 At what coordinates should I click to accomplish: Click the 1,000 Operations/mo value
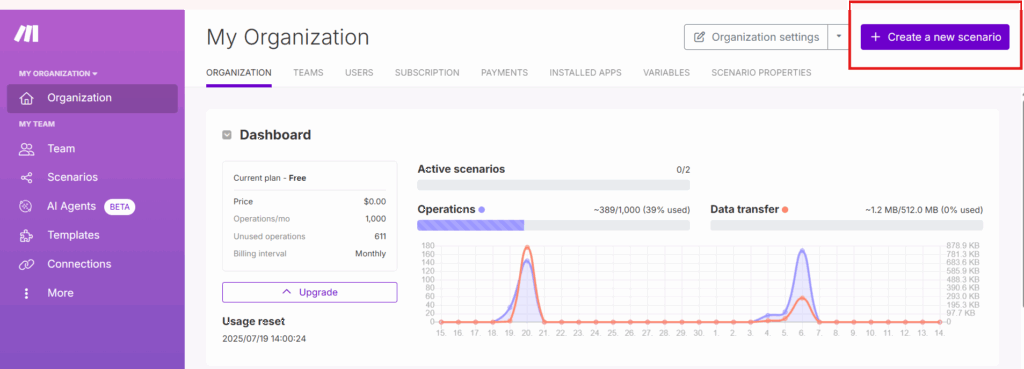pyautogui.click(x=376, y=219)
